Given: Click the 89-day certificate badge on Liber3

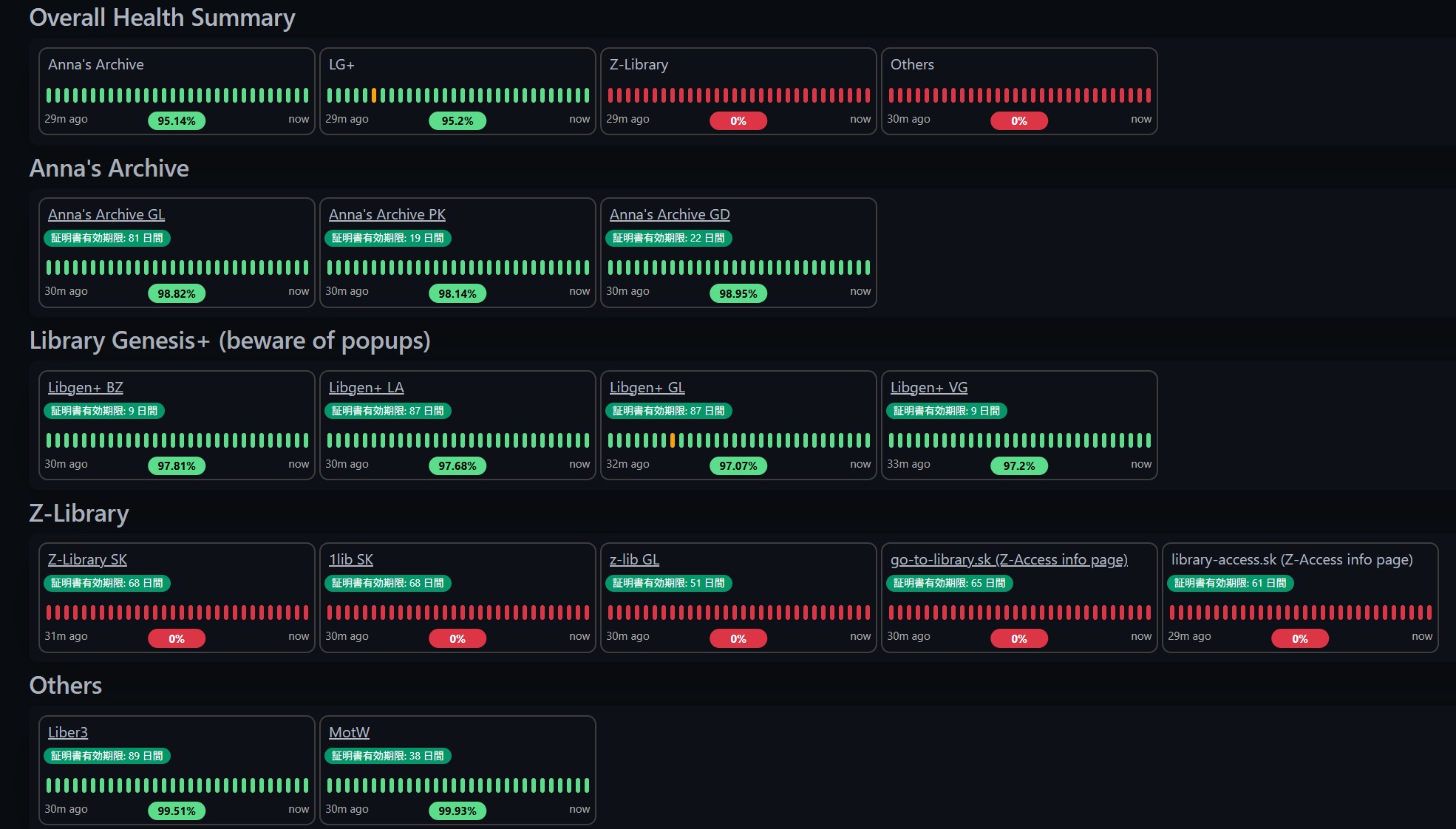Looking at the screenshot, I should click(x=107, y=756).
